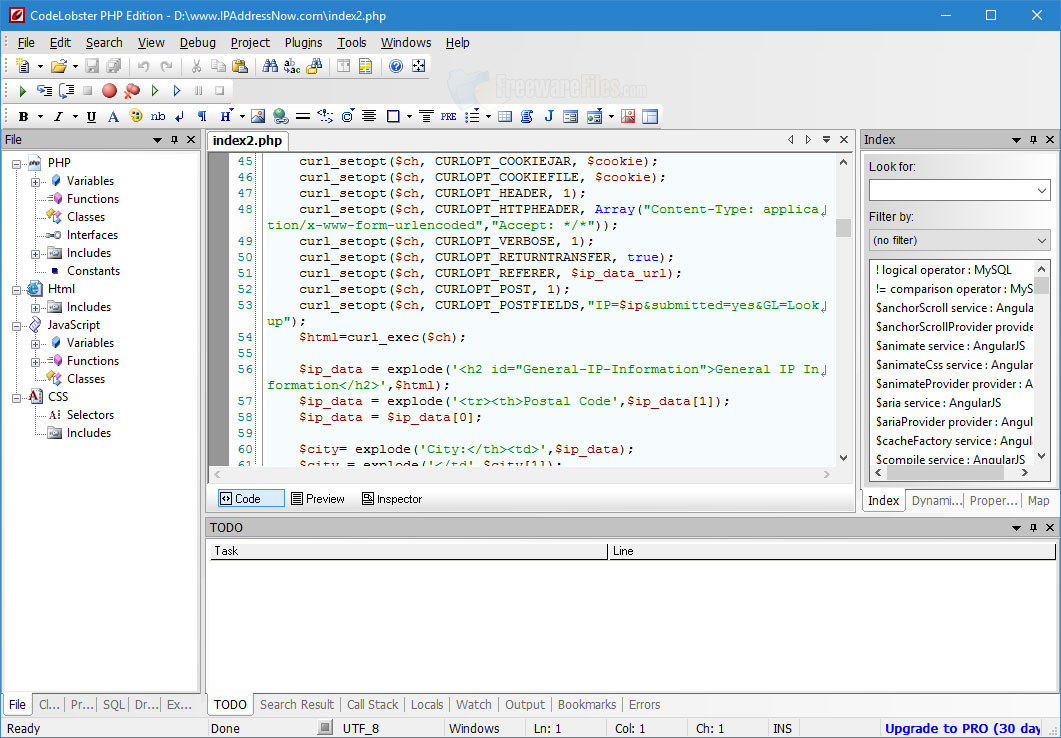Toggle Italic formatting button
Image resolution: width=1061 pixels, height=738 pixels.
[x=58, y=116]
